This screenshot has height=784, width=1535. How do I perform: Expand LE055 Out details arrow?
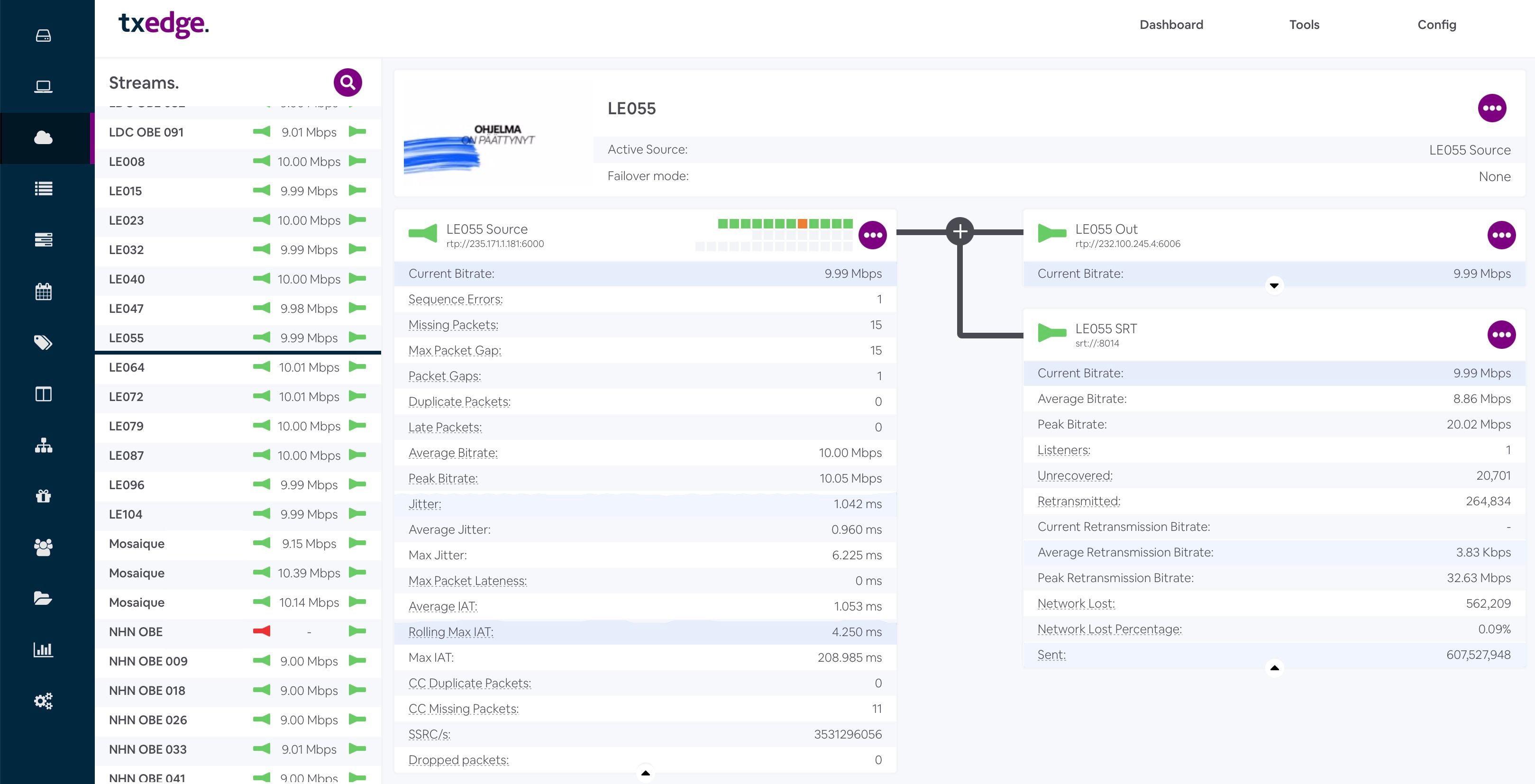[1274, 285]
